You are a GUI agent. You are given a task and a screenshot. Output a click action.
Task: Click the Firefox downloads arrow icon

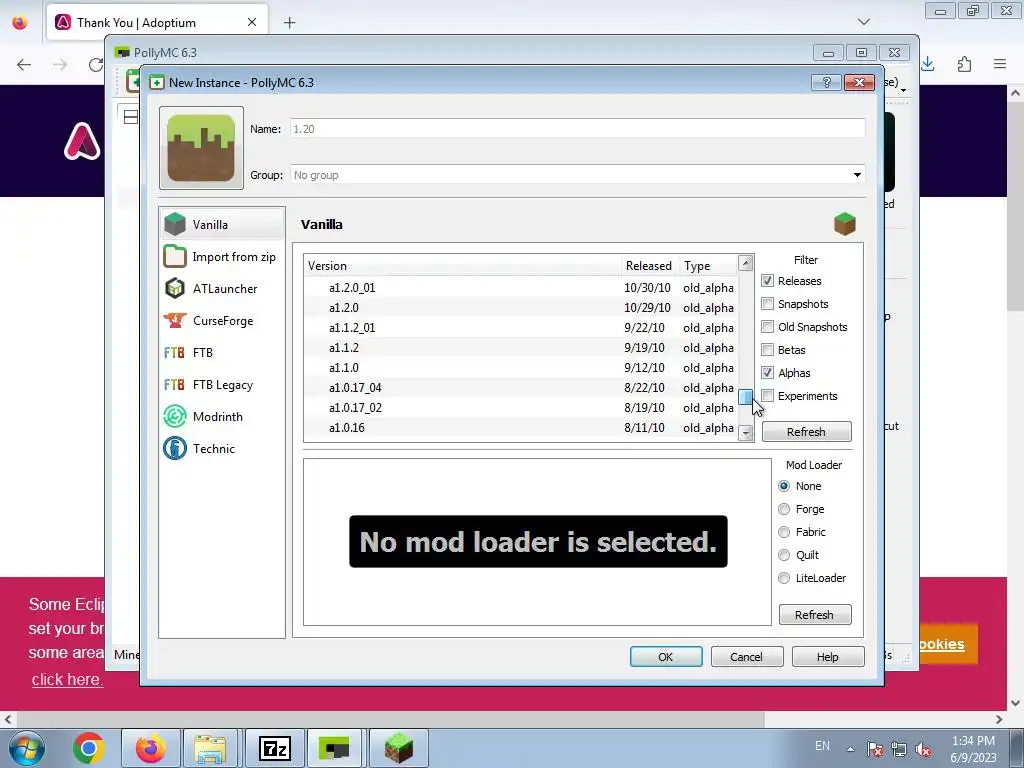[x=928, y=64]
